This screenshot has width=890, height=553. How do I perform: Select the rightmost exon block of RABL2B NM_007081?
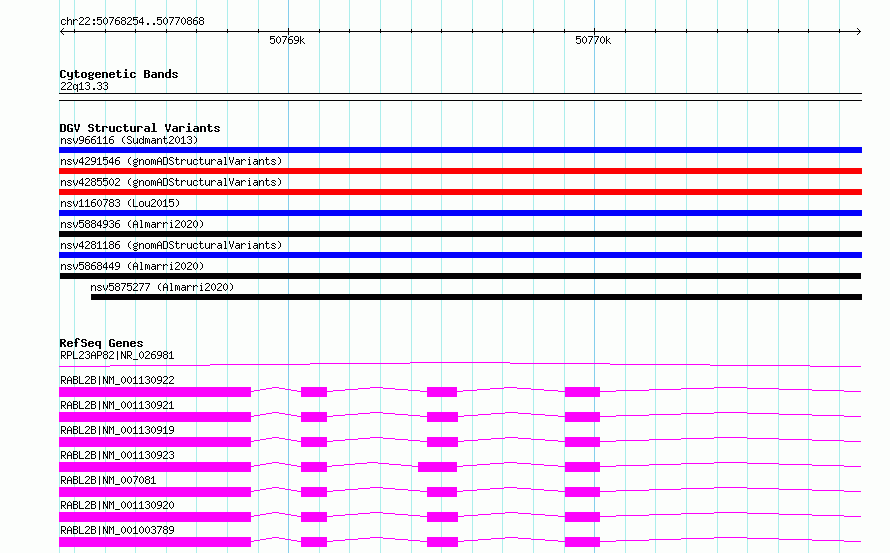(582, 492)
